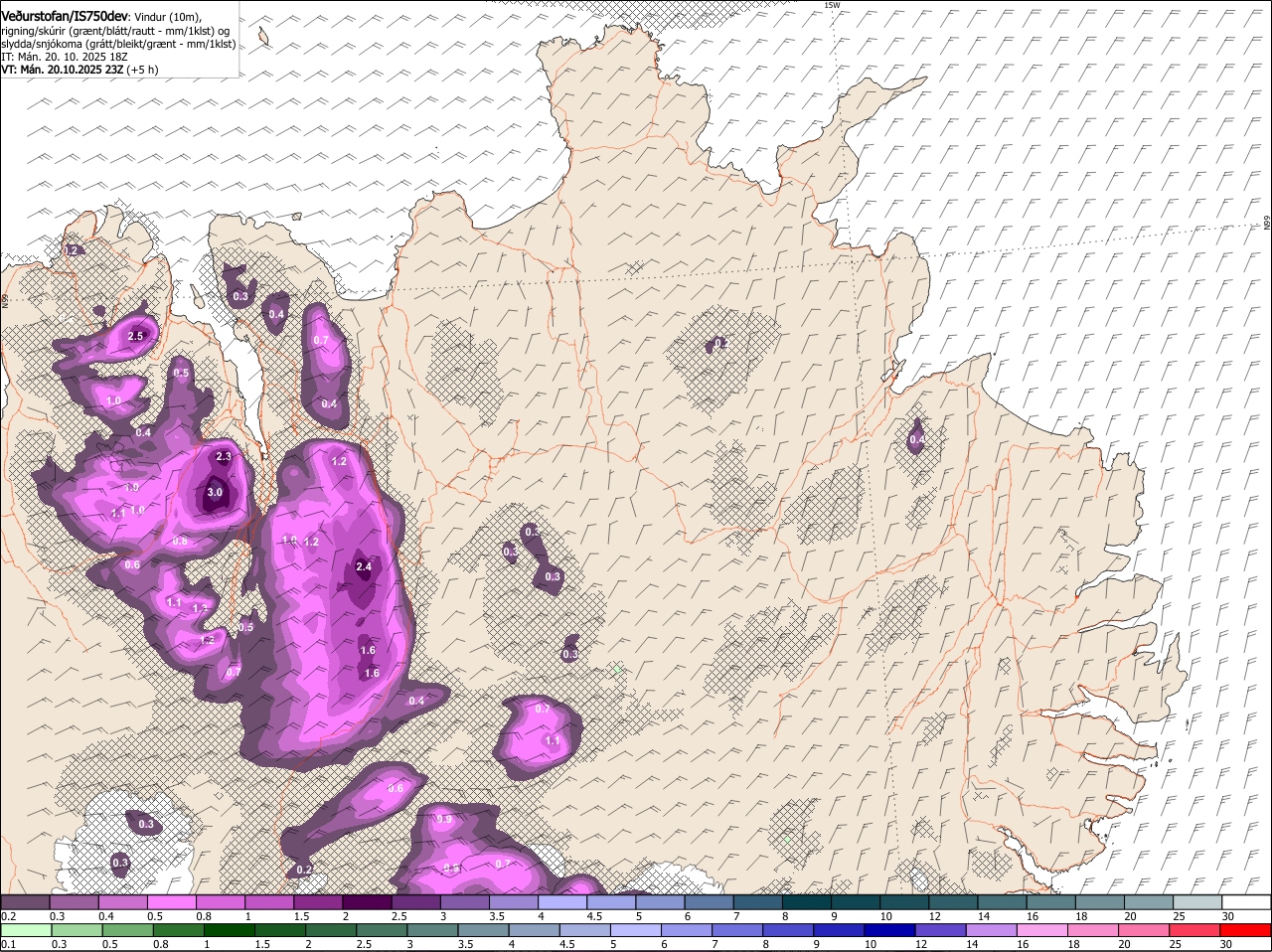This screenshot has height=952, width=1272.
Task: Click the '0.1' tick label of the lower legend
Action: [7, 944]
